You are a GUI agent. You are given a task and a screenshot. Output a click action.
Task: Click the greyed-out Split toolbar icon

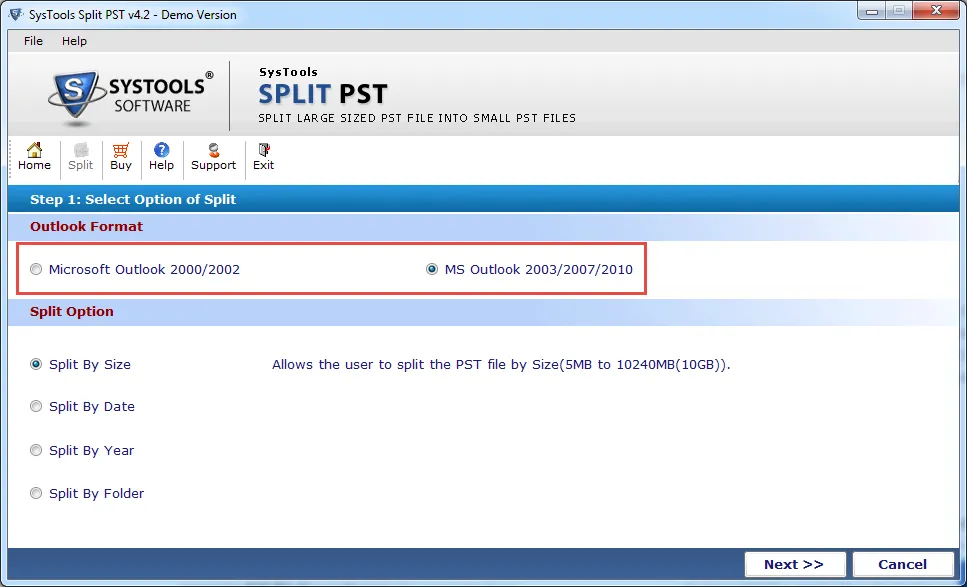click(x=80, y=157)
